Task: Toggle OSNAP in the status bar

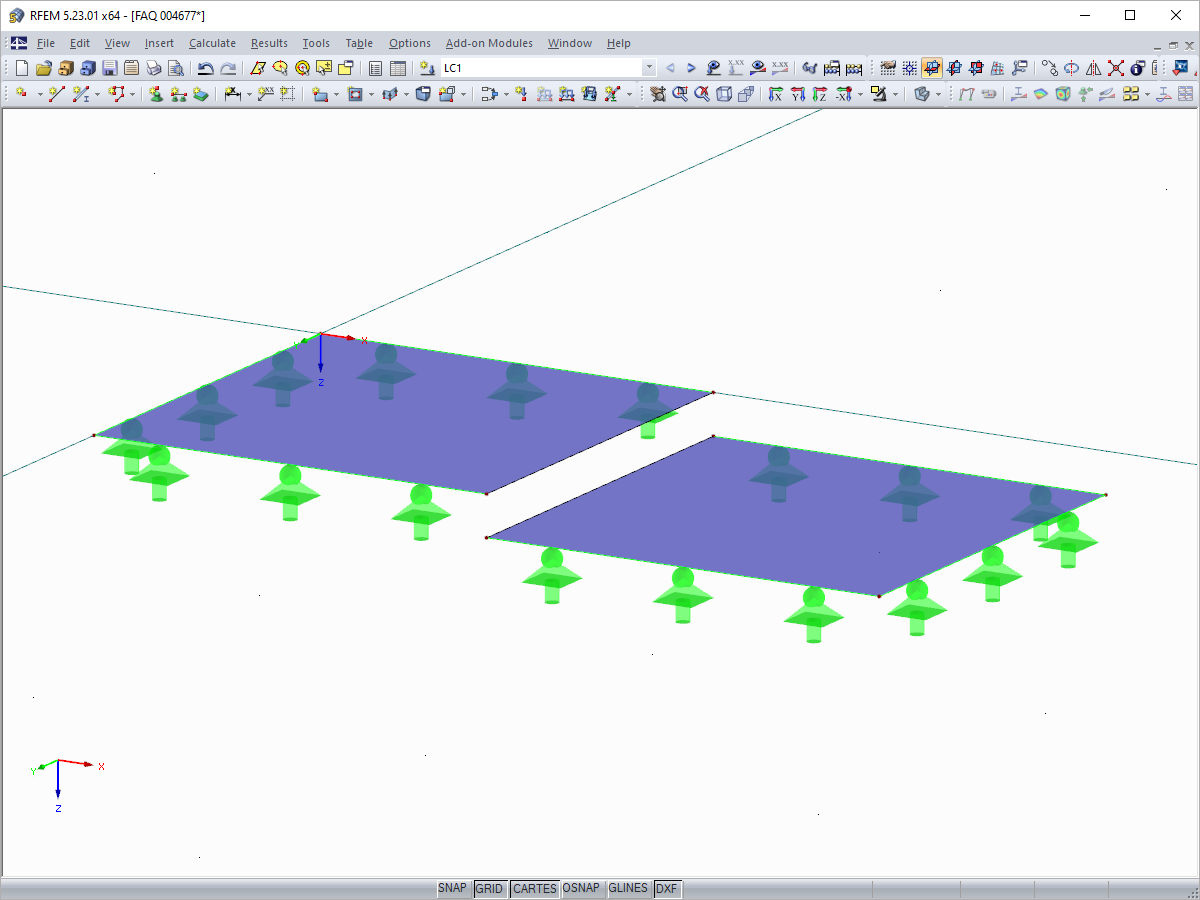Action: point(582,888)
